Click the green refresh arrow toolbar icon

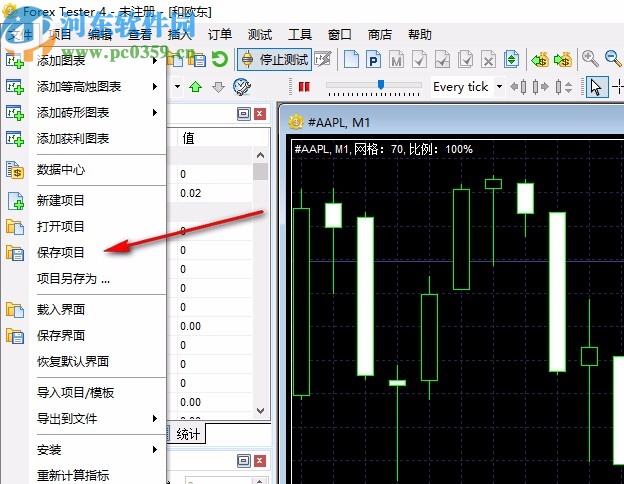coord(220,60)
